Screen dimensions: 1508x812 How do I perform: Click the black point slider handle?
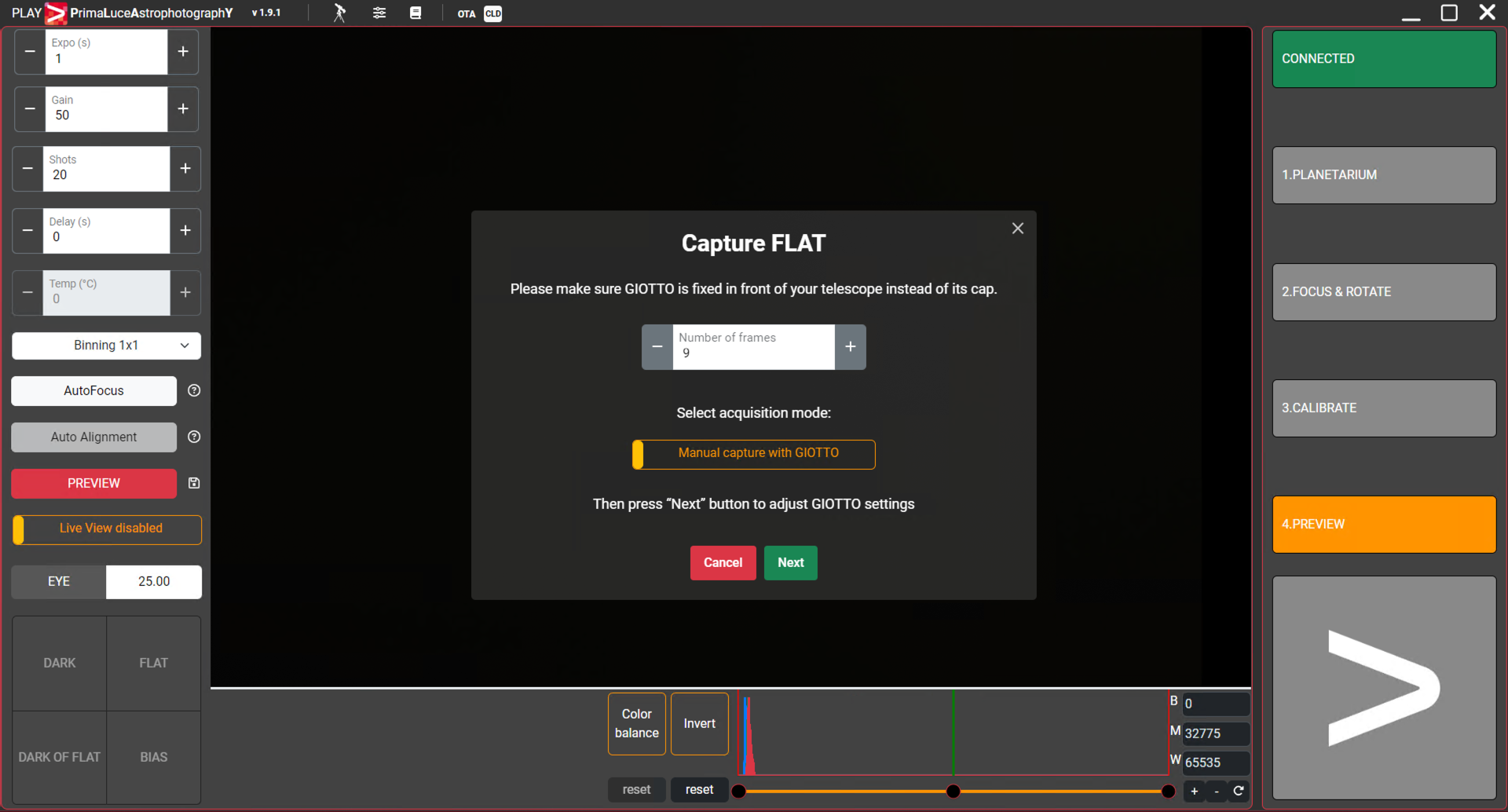[x=739, y=792]
